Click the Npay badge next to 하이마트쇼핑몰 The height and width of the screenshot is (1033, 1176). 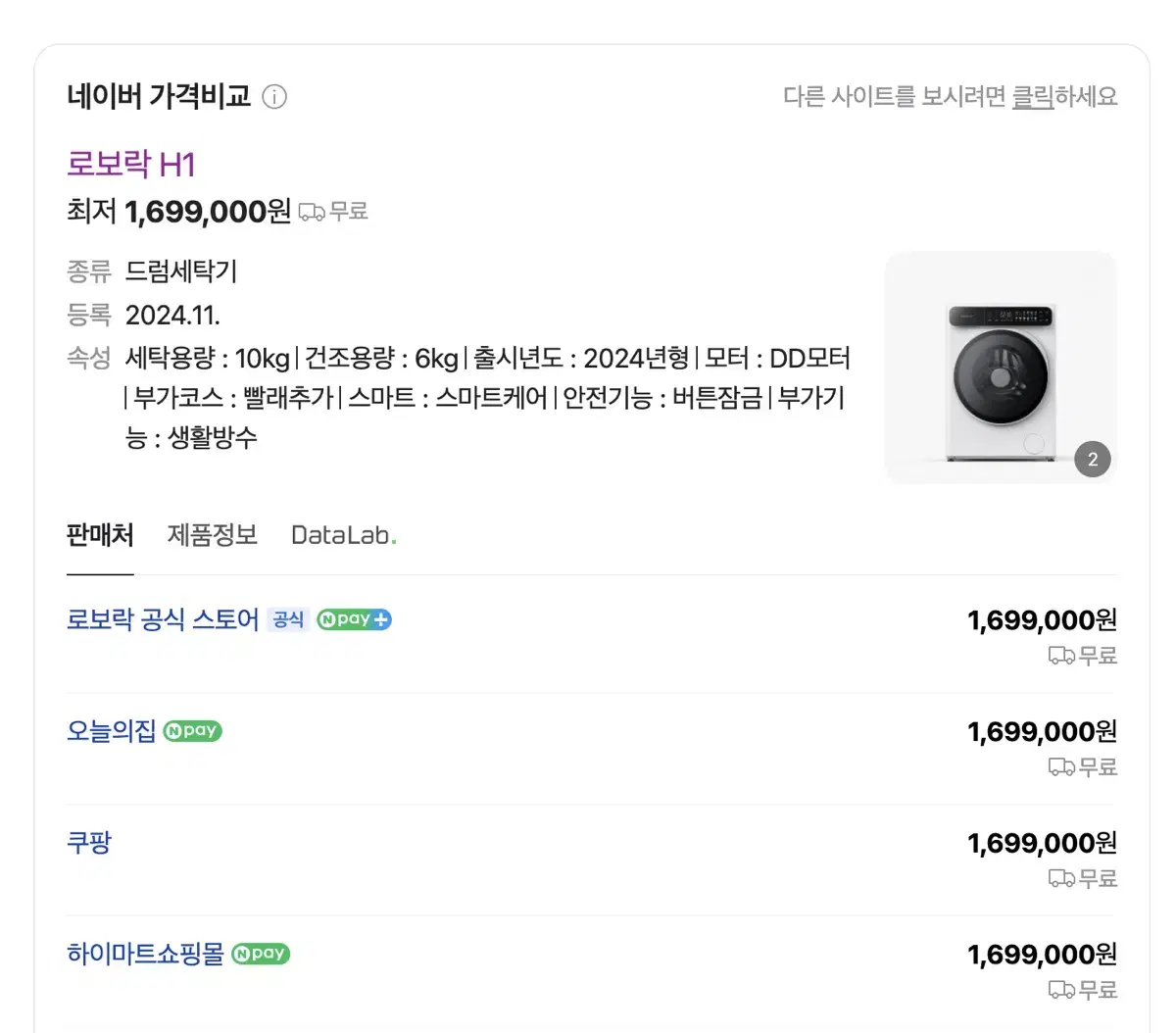[x=261, y=954]
